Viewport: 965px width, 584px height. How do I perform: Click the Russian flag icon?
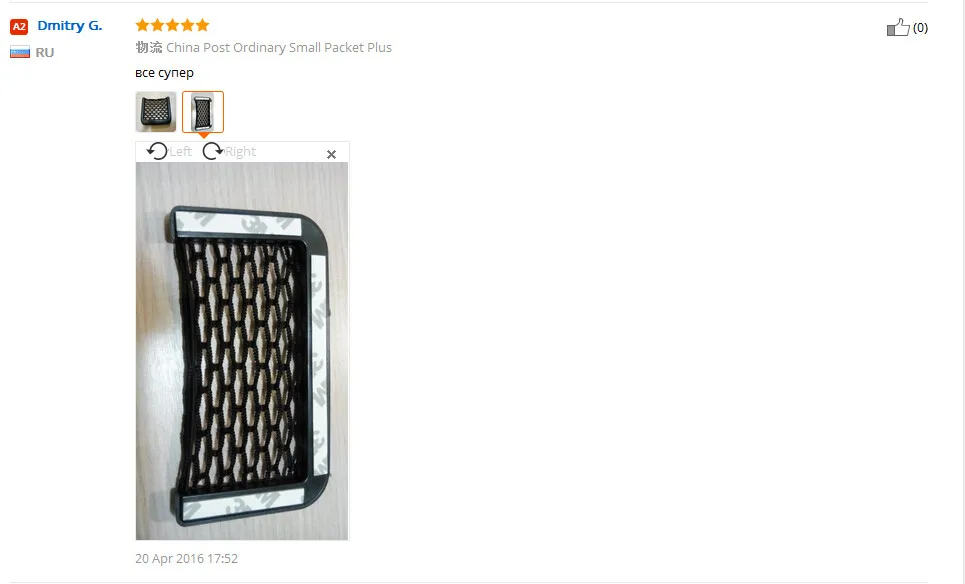20,52
